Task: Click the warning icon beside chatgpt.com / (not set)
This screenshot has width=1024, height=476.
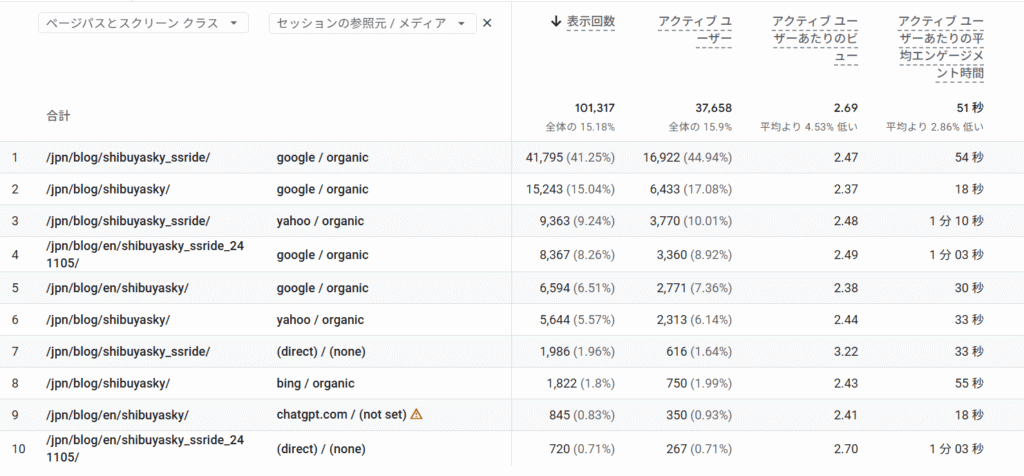Action: pos(417,414)
